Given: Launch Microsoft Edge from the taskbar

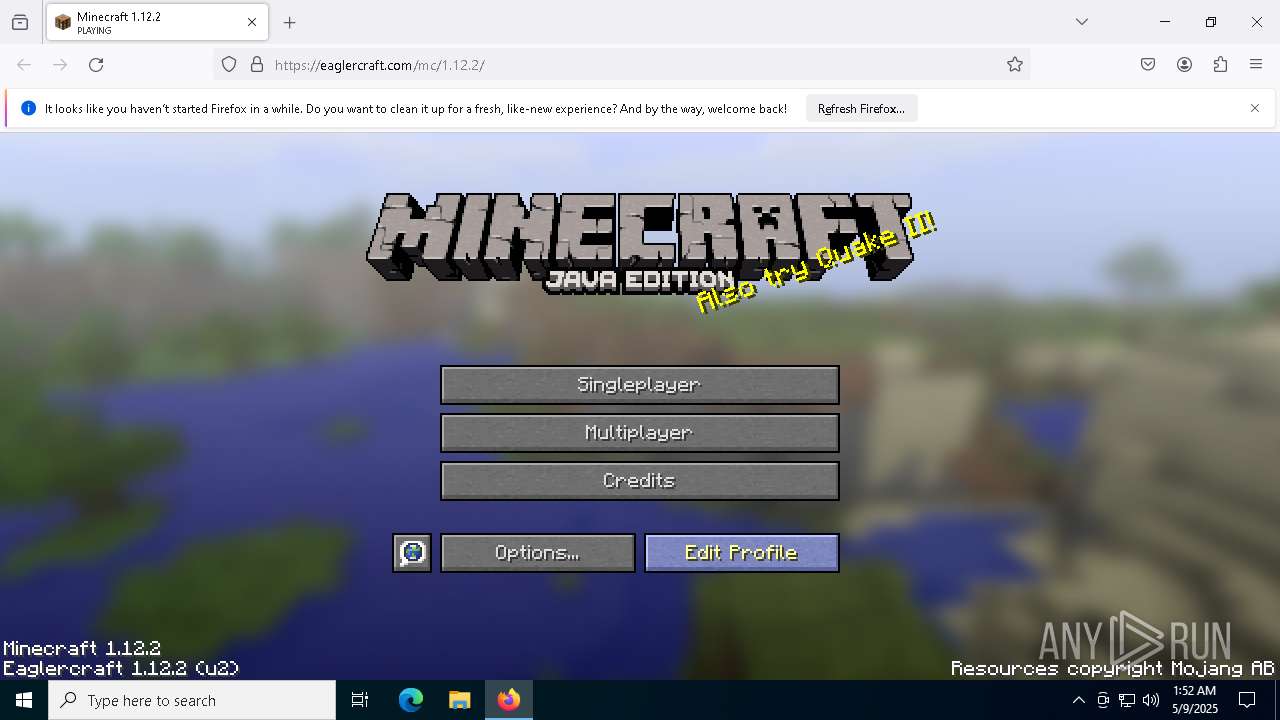Looking at the screenshot, I should point(411,700).
